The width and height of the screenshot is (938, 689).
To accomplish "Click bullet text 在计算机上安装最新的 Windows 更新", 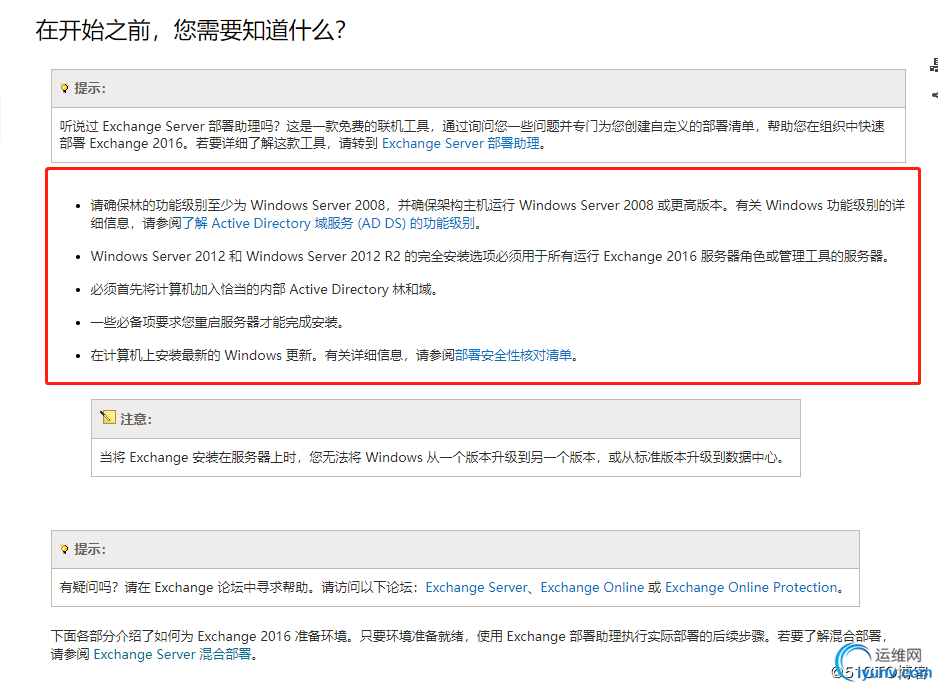I will 202,355.
